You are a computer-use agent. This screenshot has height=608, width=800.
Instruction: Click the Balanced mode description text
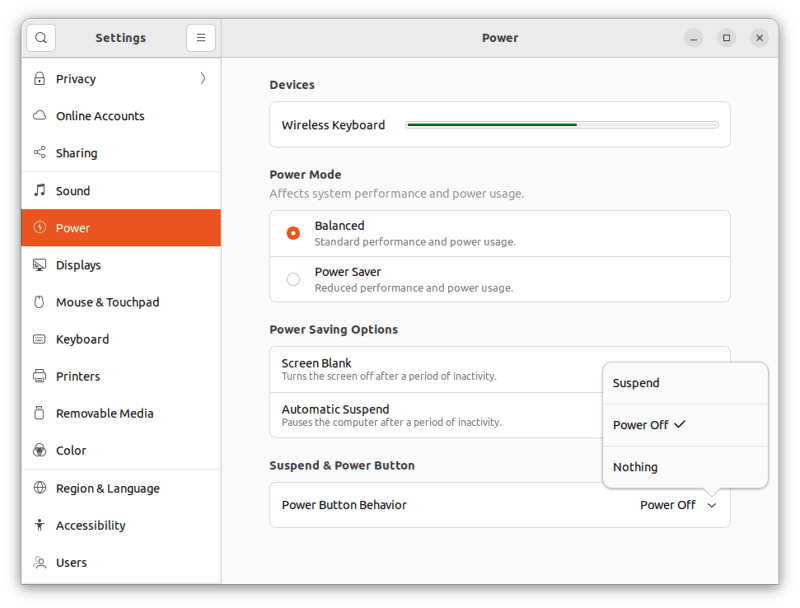pyautogui.click(x=415, y=242)
